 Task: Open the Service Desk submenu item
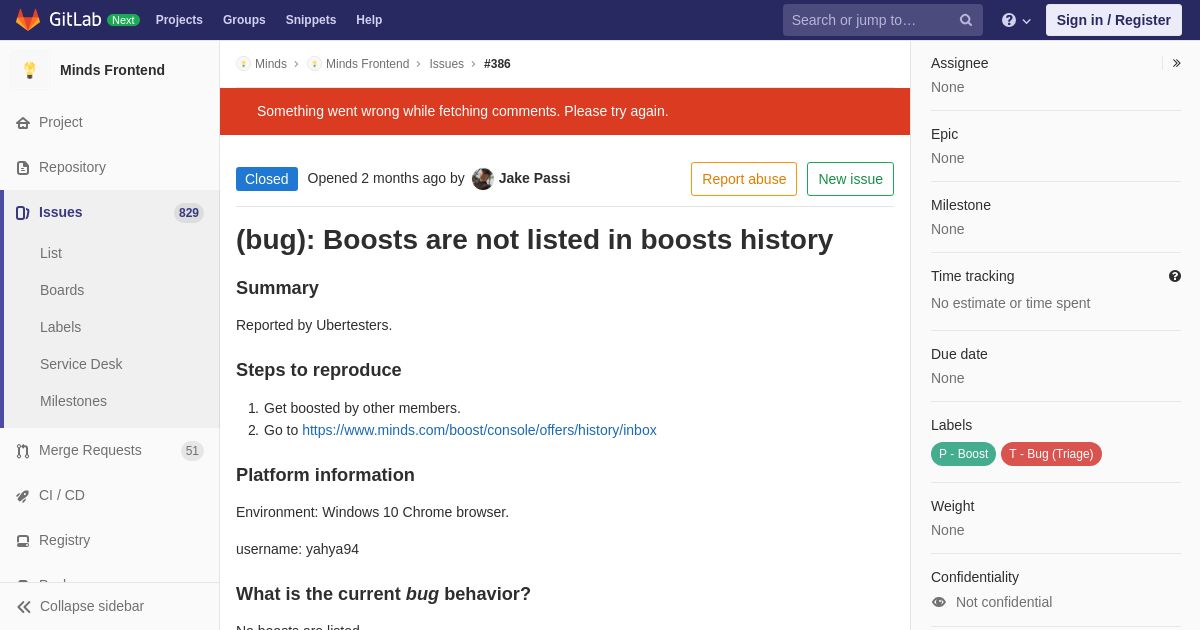[81, 364]
